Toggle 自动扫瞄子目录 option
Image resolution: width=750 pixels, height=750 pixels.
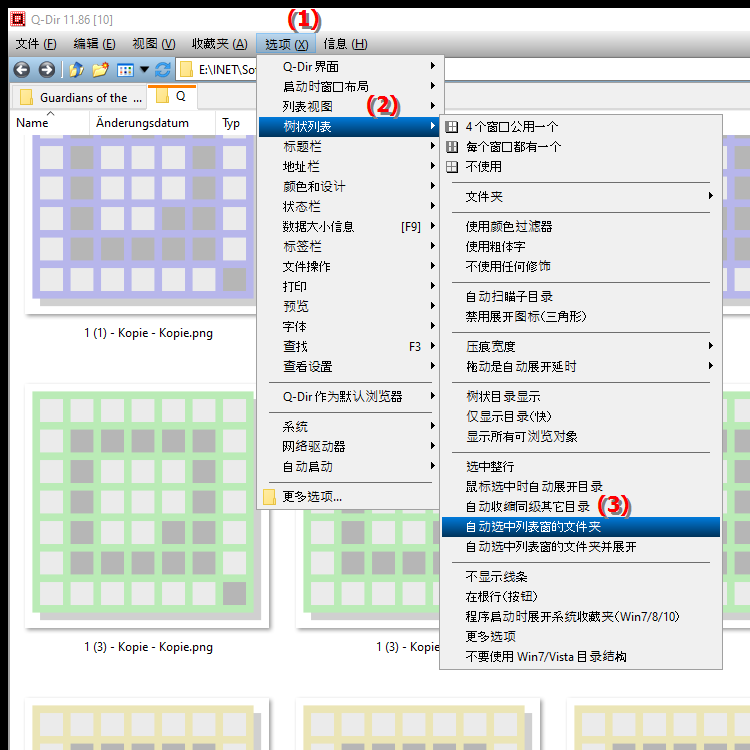(580, 297)
